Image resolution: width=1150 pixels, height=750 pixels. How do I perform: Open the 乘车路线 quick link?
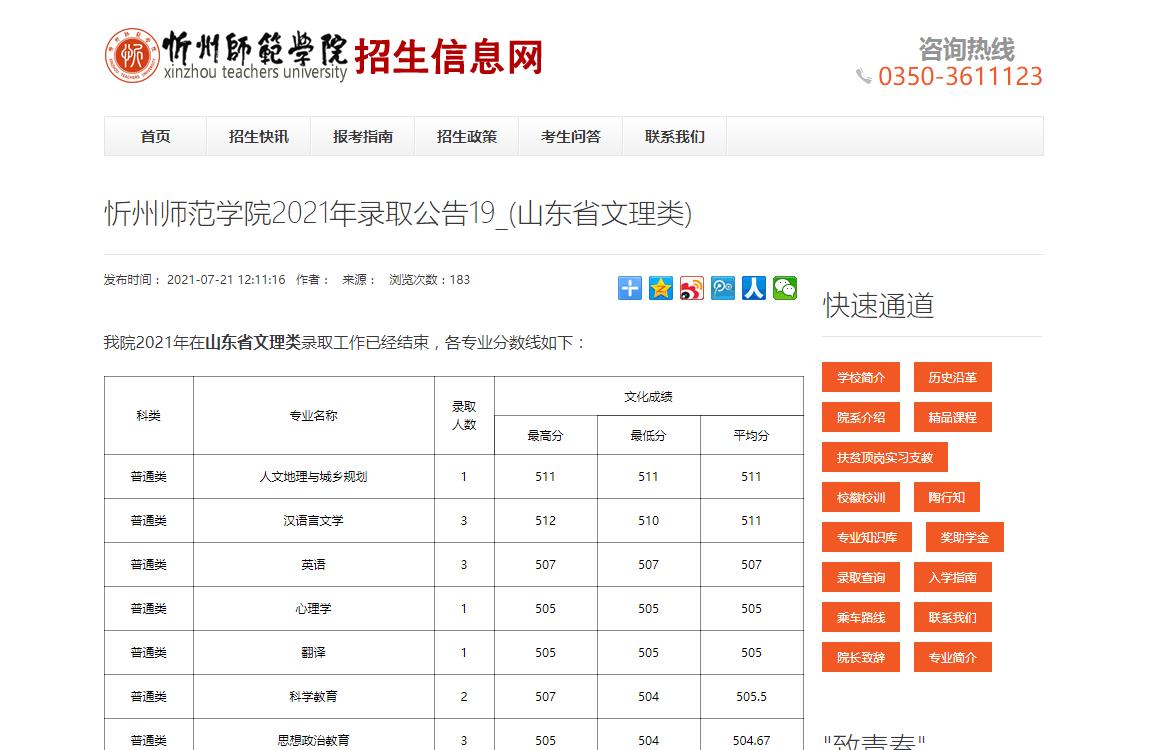(861, 617)
